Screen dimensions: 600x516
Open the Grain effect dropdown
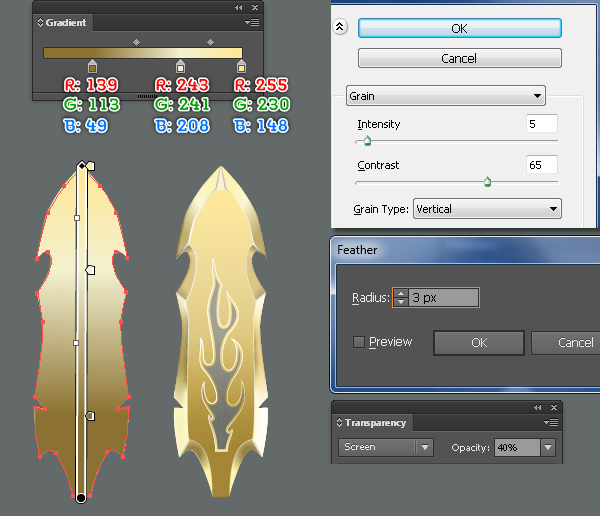[x=445, y=96]
